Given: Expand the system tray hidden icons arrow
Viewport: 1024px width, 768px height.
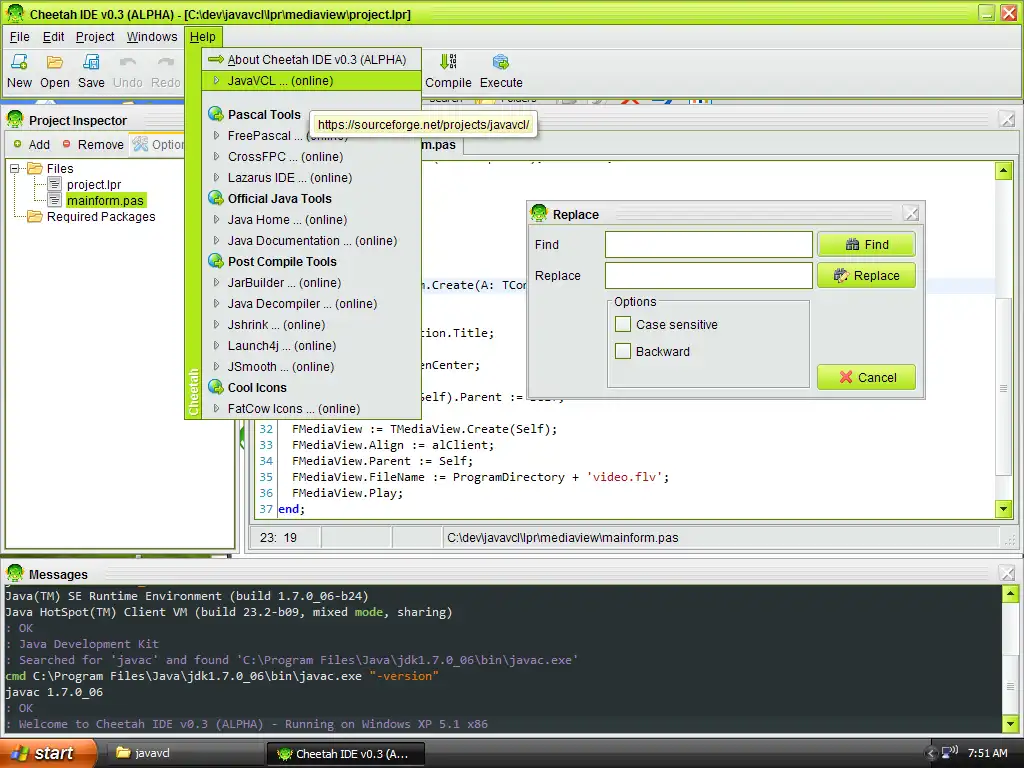Looking at the screenshot, I should (931, 753).
